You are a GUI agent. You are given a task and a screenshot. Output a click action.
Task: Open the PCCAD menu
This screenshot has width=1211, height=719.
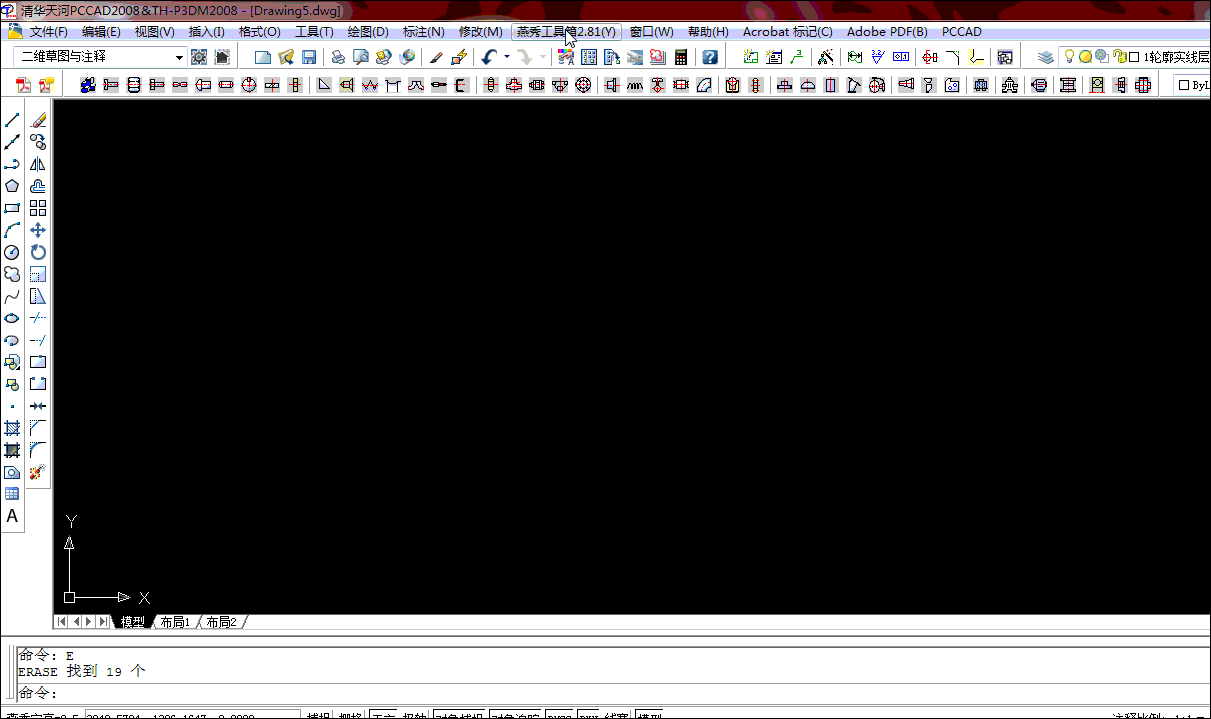[x=962, y=32]
